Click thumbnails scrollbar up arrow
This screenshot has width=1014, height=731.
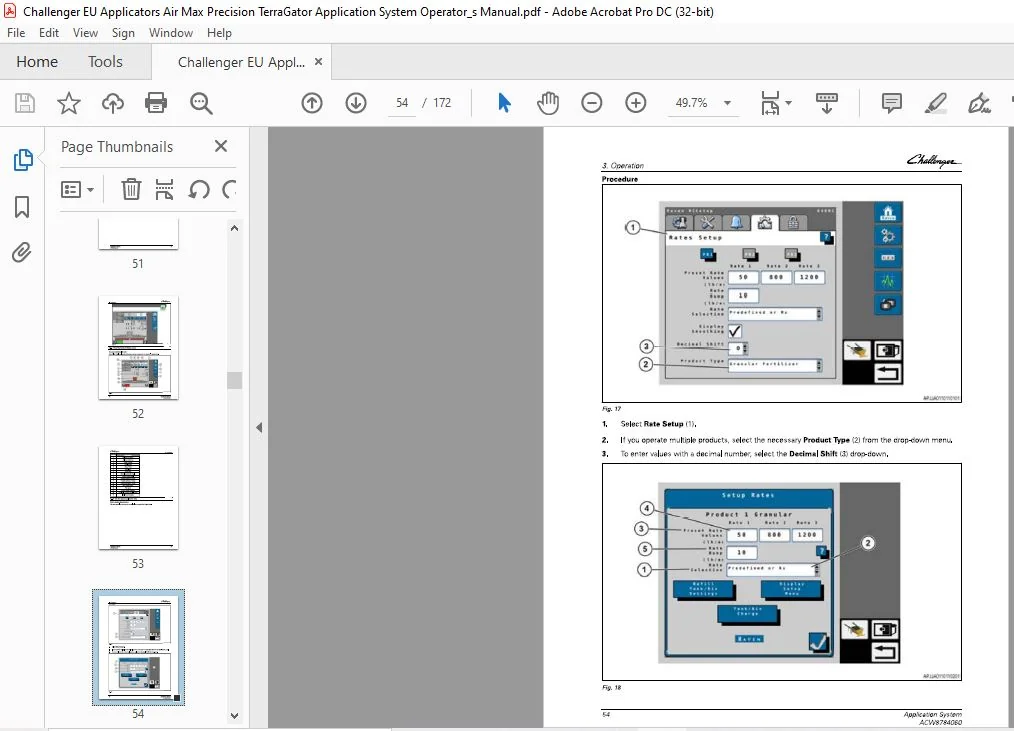pyautogui.click(x=234, y=228)
